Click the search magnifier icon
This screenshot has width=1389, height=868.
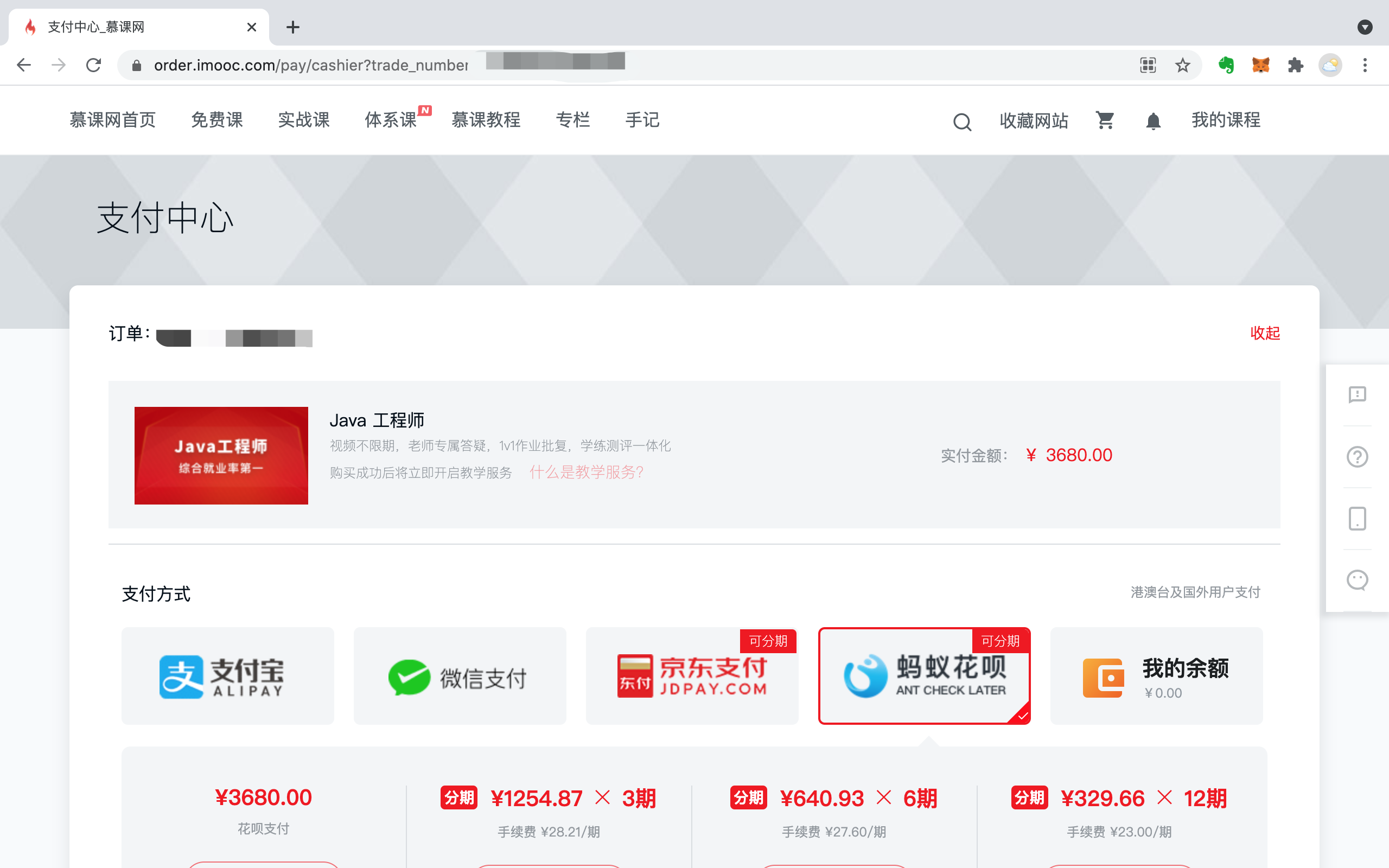[x=962, y=122]
